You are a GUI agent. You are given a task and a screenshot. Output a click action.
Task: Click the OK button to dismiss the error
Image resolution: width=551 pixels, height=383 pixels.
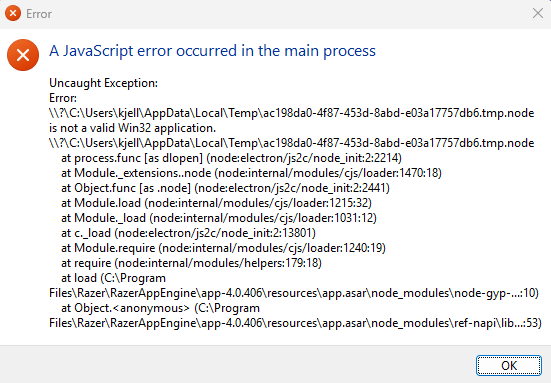pos(508,365)
